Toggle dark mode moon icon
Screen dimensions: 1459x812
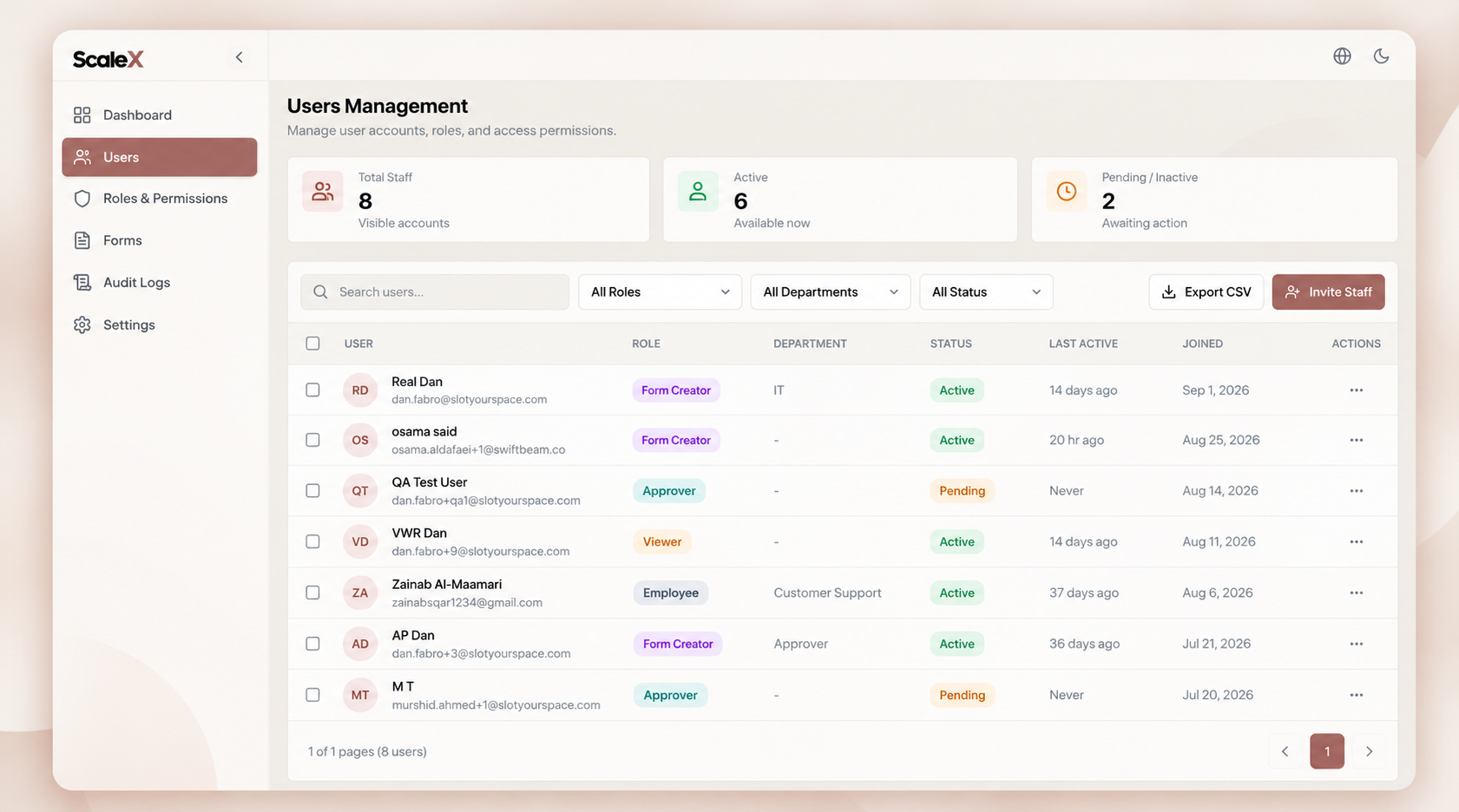pyautogui.click(x=1381, y=56)
